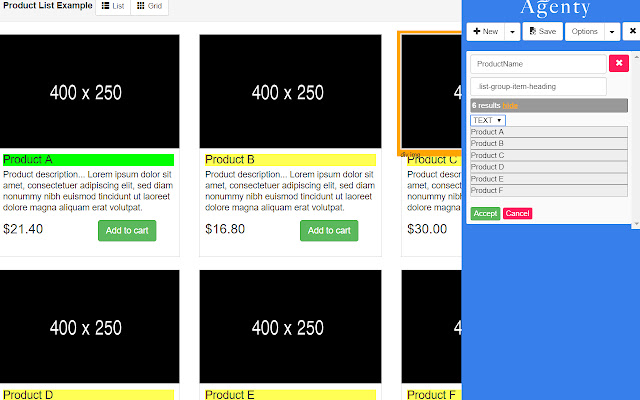Click the $30.00 price

427,229
